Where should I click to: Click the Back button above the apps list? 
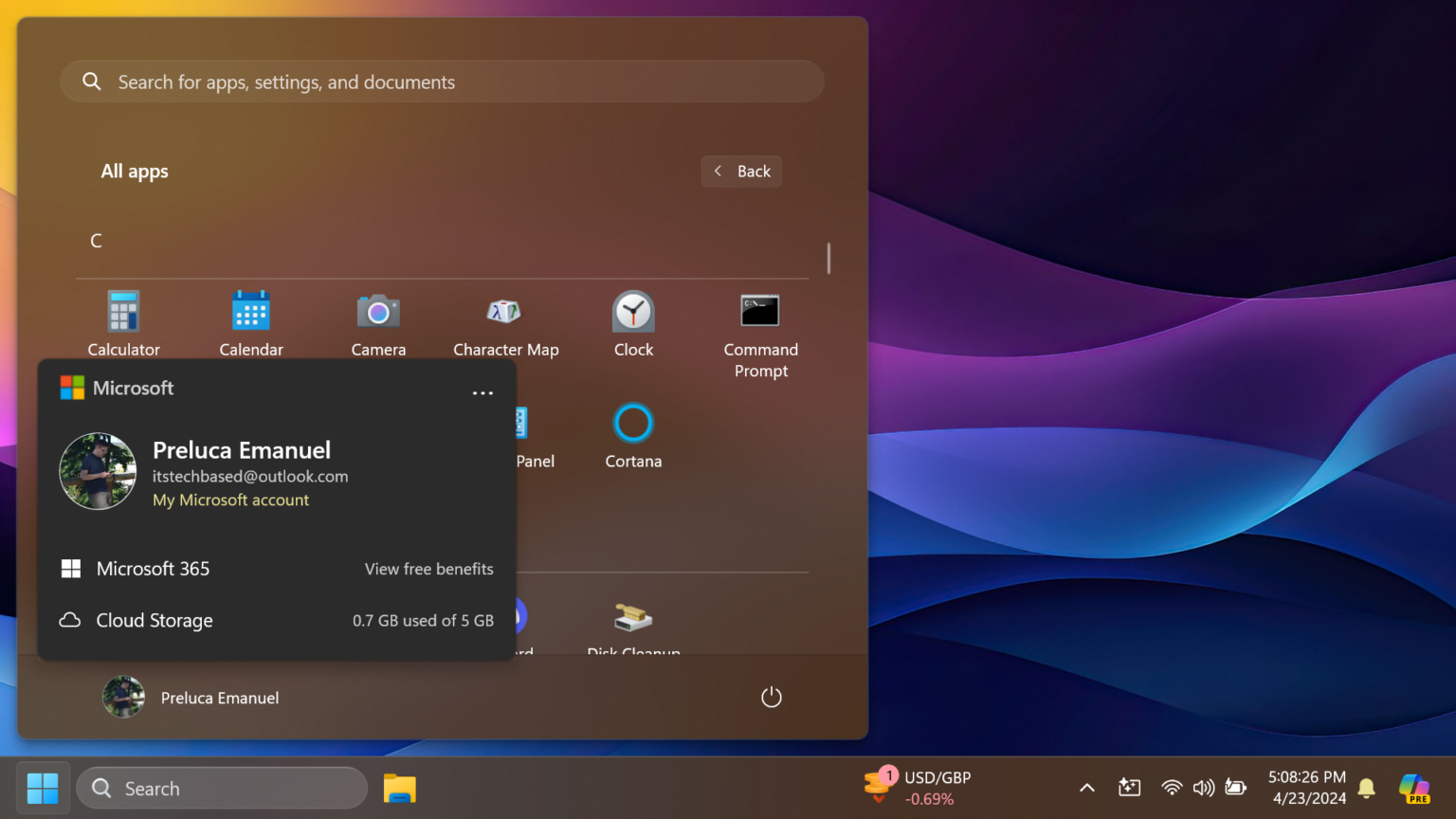741,171
